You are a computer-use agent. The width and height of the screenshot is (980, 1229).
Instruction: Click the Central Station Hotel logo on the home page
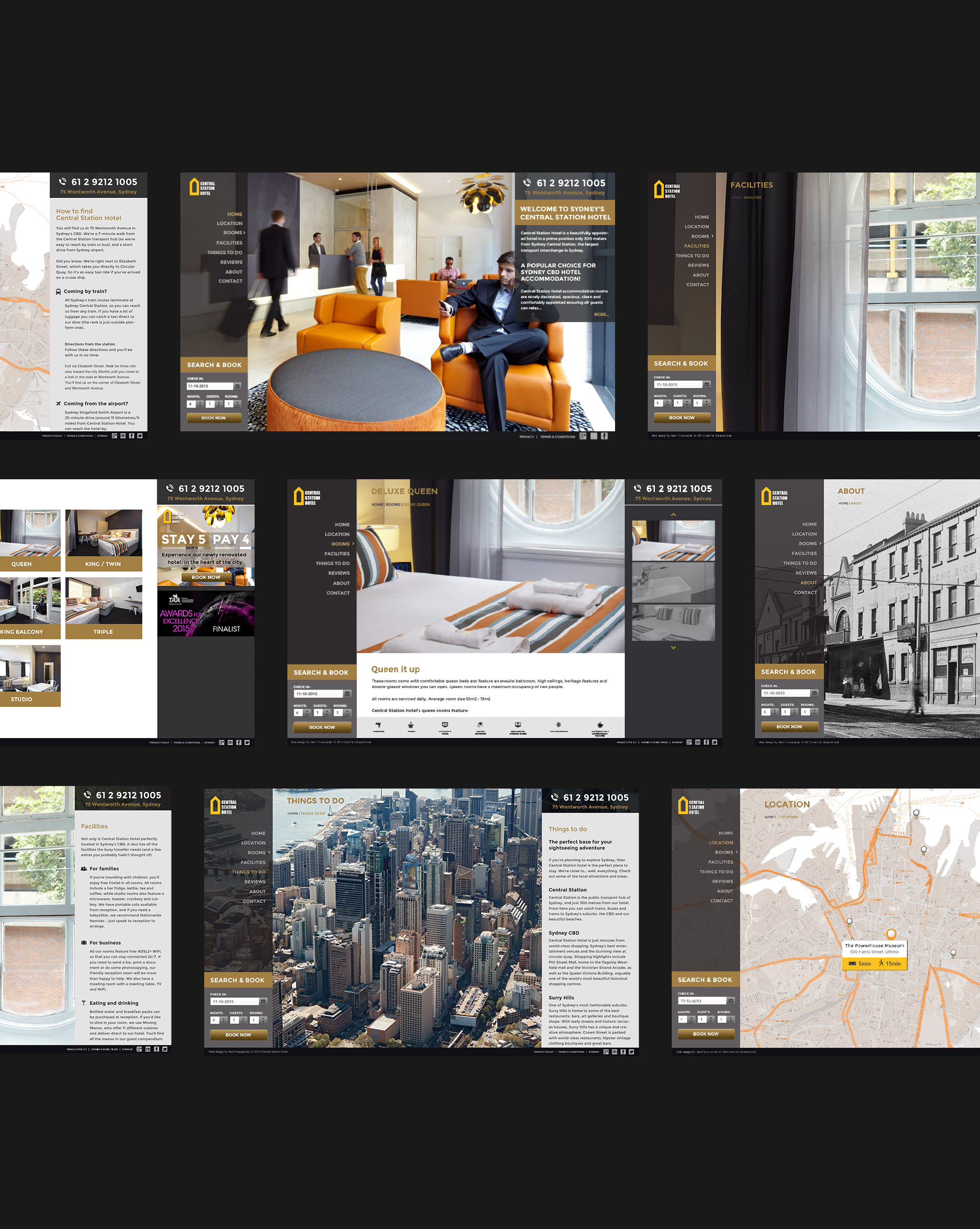[203, 186]
